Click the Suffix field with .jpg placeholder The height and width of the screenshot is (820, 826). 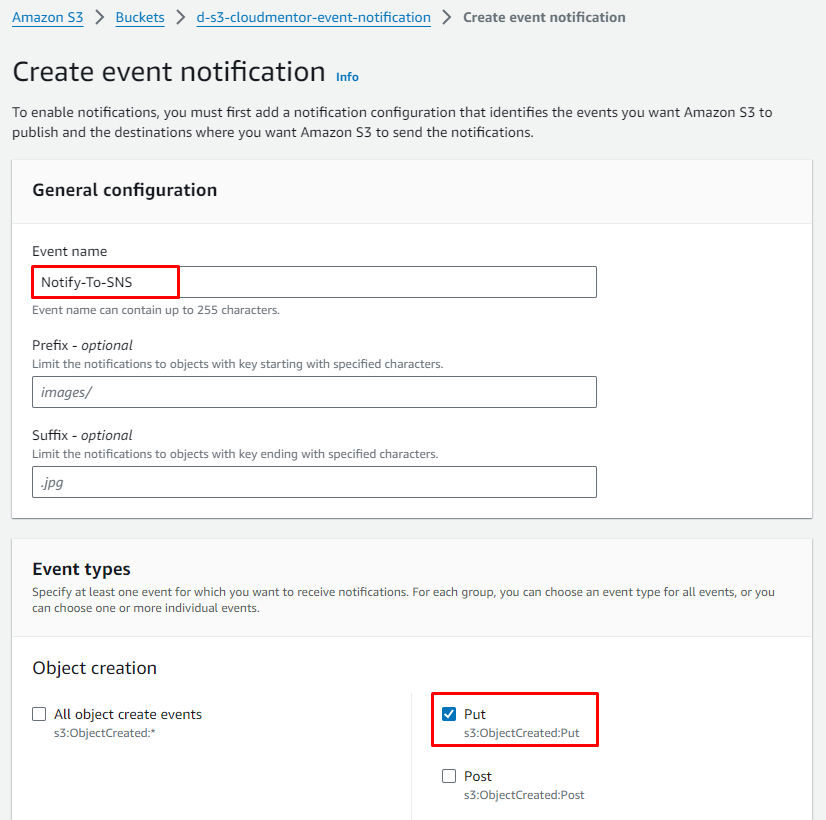tap(314, 482)
